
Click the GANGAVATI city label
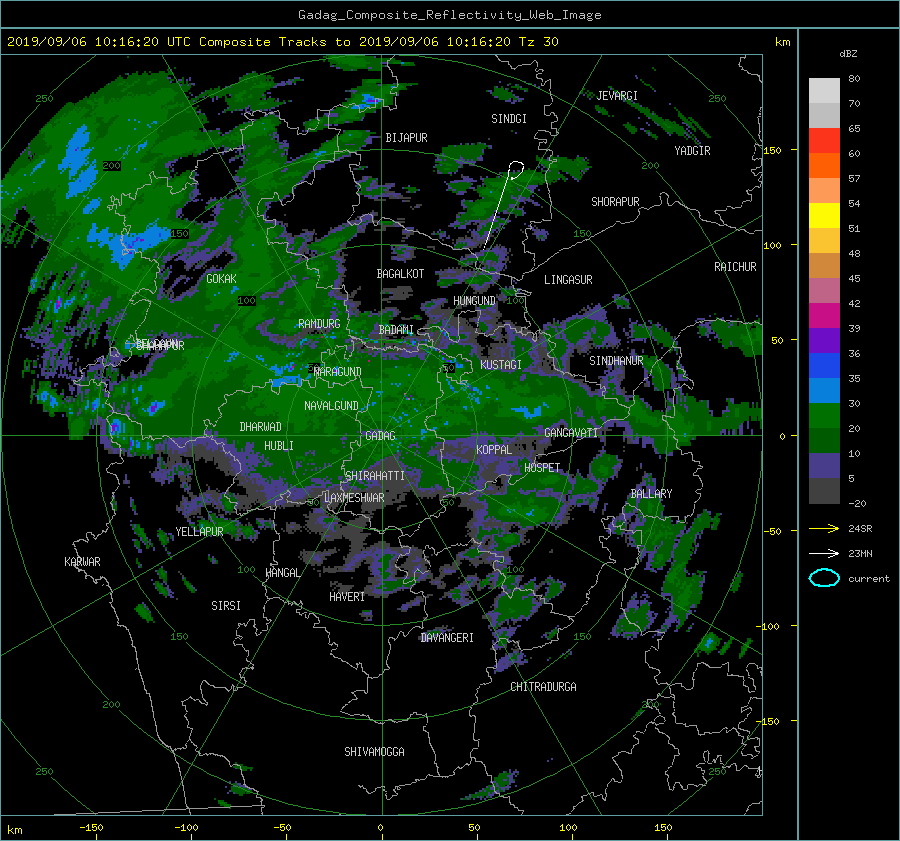(571, 433)
